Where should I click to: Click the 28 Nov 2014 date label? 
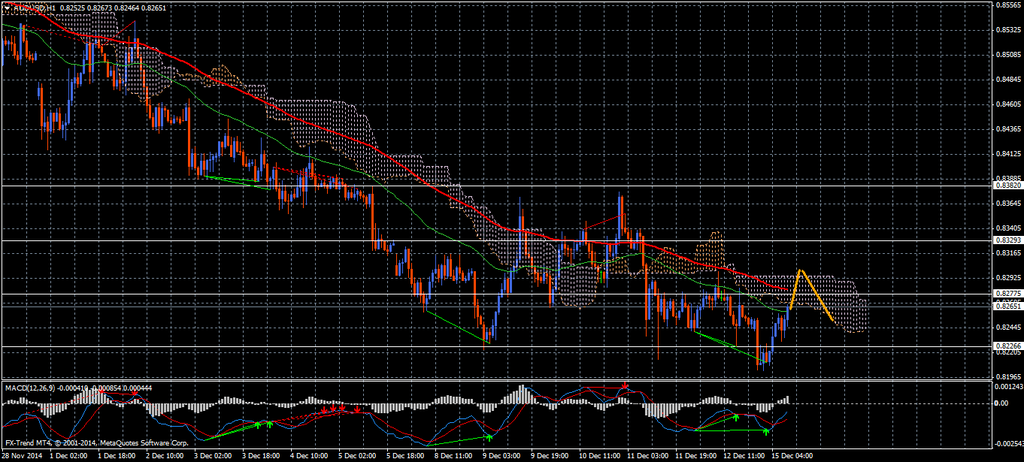click(22, 455)
